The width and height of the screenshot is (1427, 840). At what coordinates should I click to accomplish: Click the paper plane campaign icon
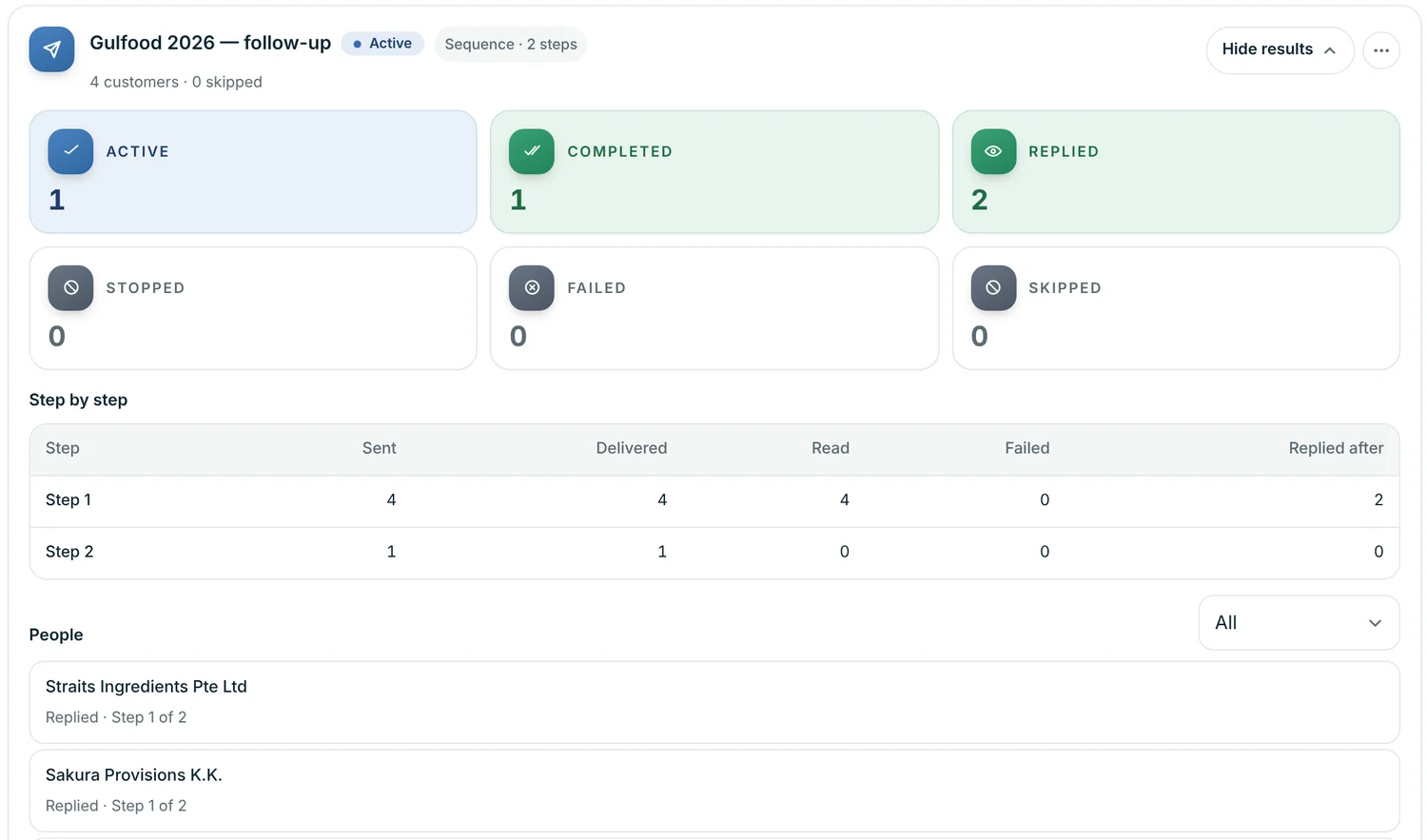pyautogui.click(x=51, y=49)
